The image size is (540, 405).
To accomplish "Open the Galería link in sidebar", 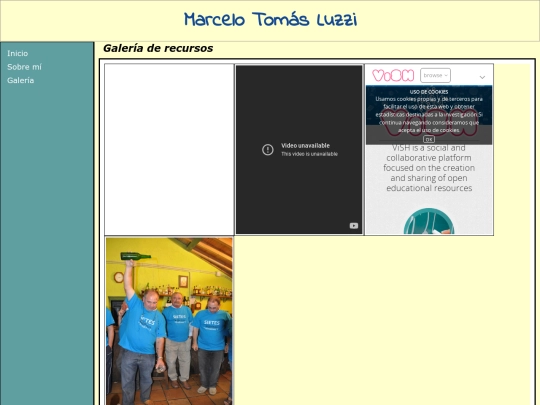I will coord(20,80).
